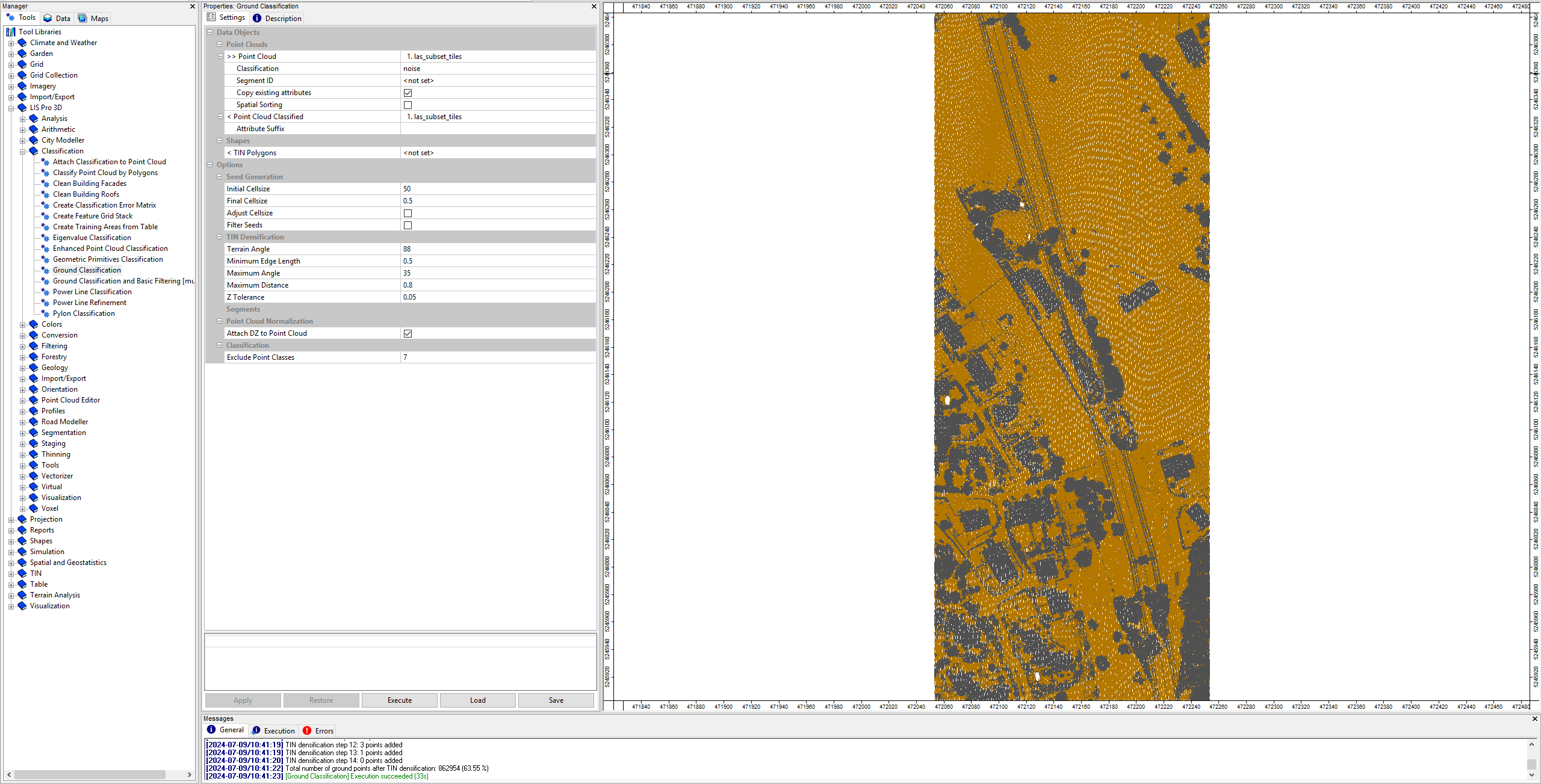Collapse the LIS Pro 3D tree node
This screenshot has height=784, width=1541.
coord(11,108)
